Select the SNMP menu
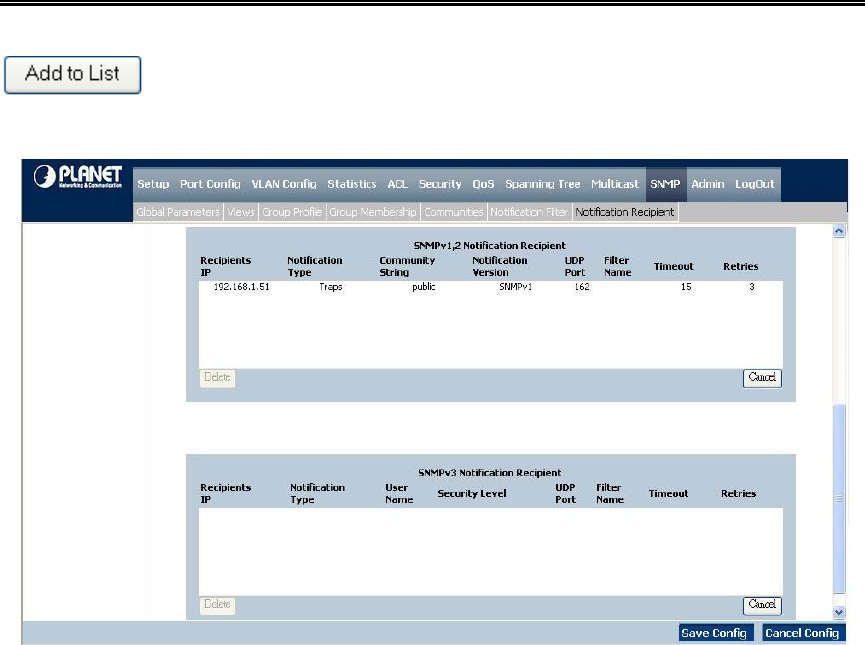The height and width of the screenshot is (645, 865). pos(665,184)
